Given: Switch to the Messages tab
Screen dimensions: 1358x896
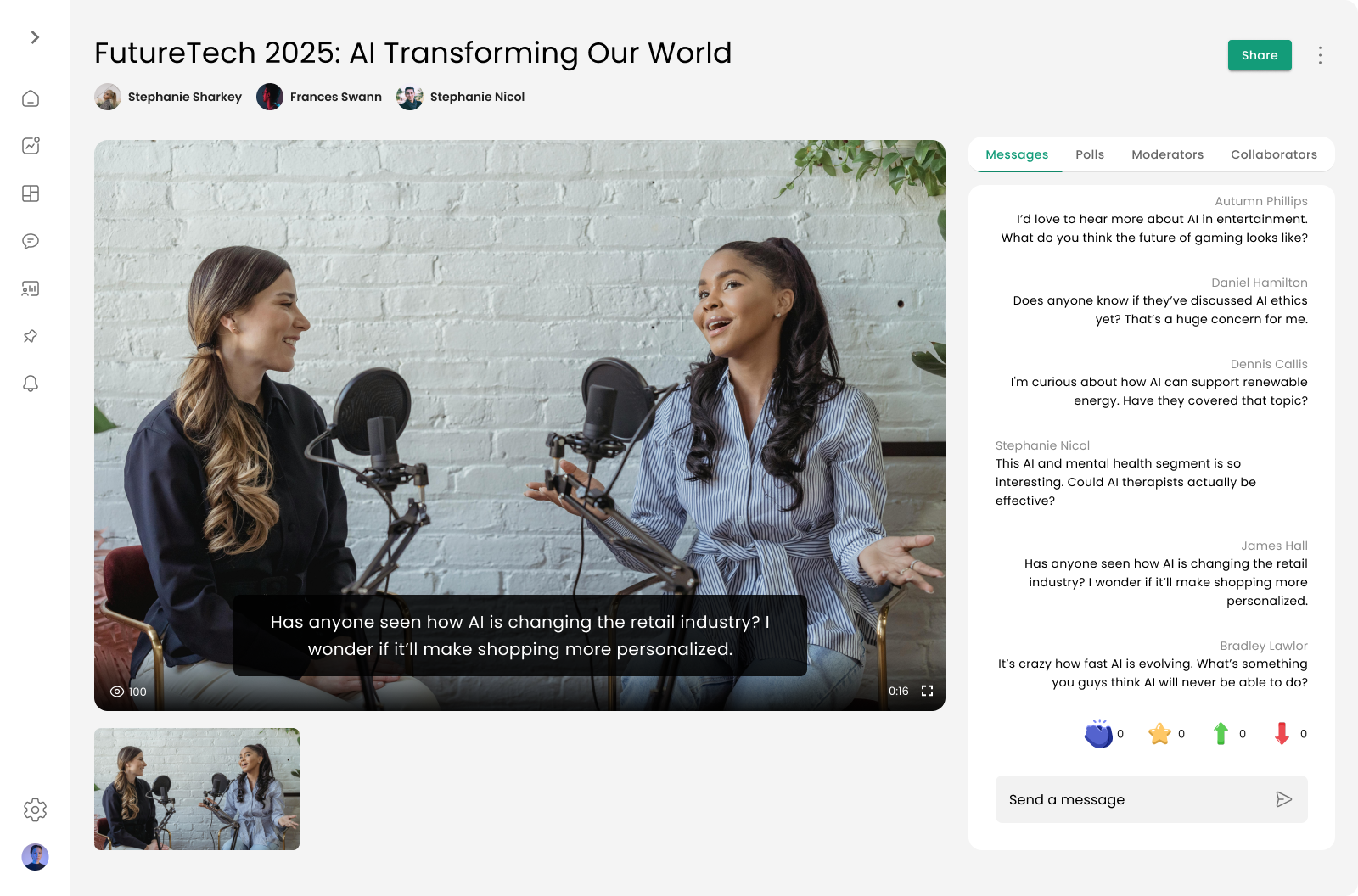Looking at the screenshot, I should pyautogui.click(x=1017, y=154).
